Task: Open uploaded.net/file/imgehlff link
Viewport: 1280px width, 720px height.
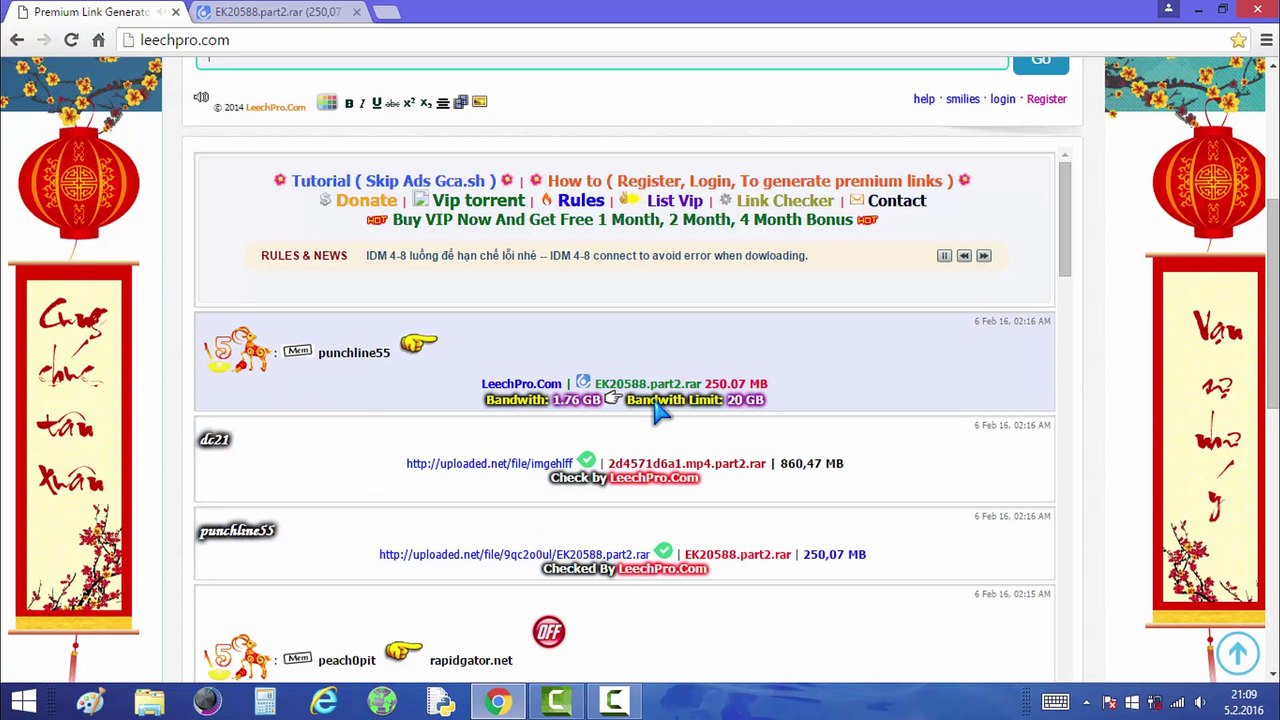Action: point(489,464)
